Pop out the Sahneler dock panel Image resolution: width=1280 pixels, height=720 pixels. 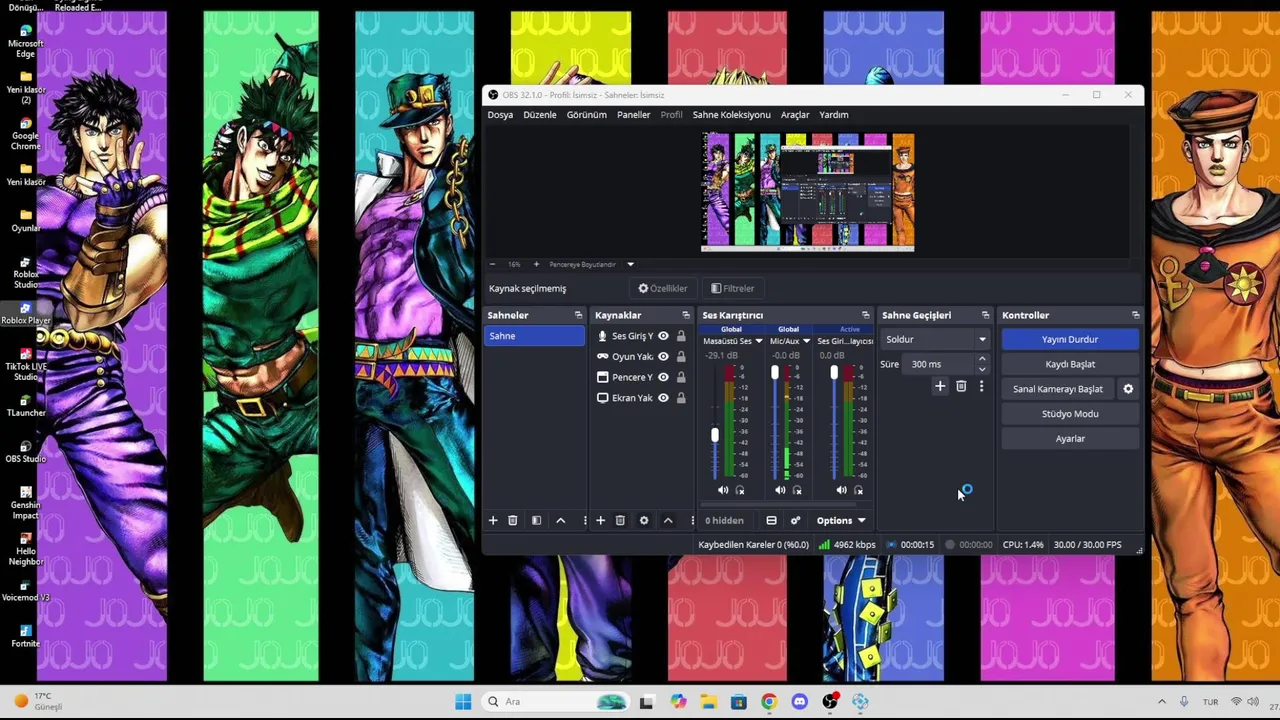point(578,315)
